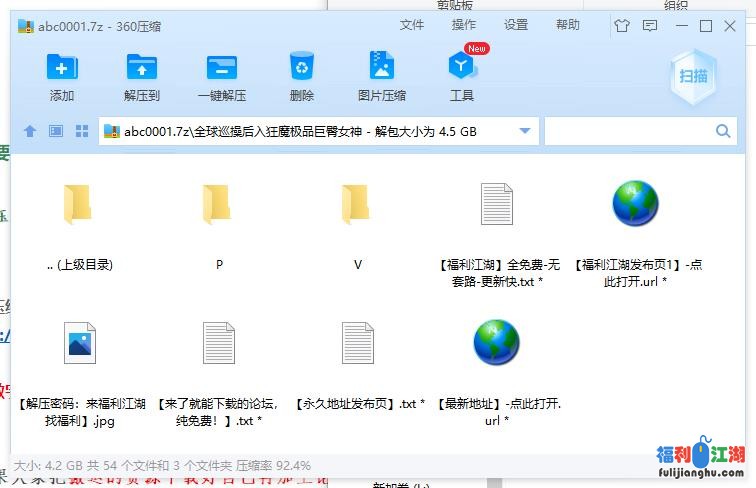Click the 添加 (Add) toolbar icon
The image size is (756, 488).
[62, 68]
